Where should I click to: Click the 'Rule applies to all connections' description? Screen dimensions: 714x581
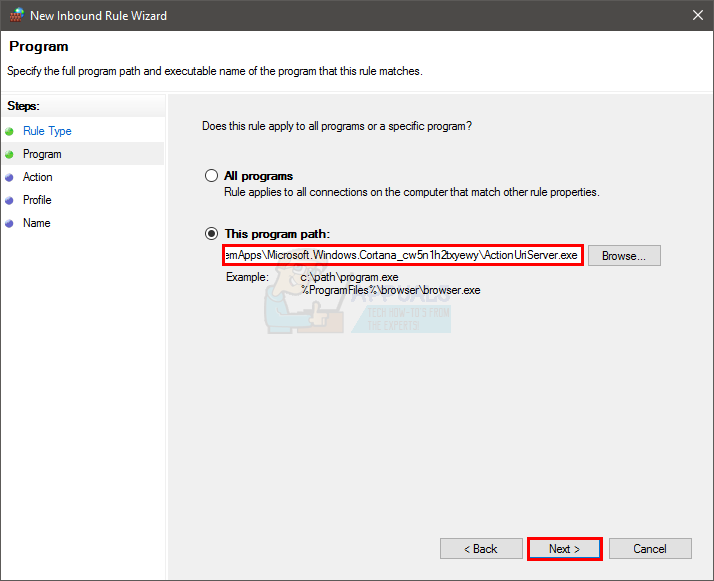(x=412, y=192)
